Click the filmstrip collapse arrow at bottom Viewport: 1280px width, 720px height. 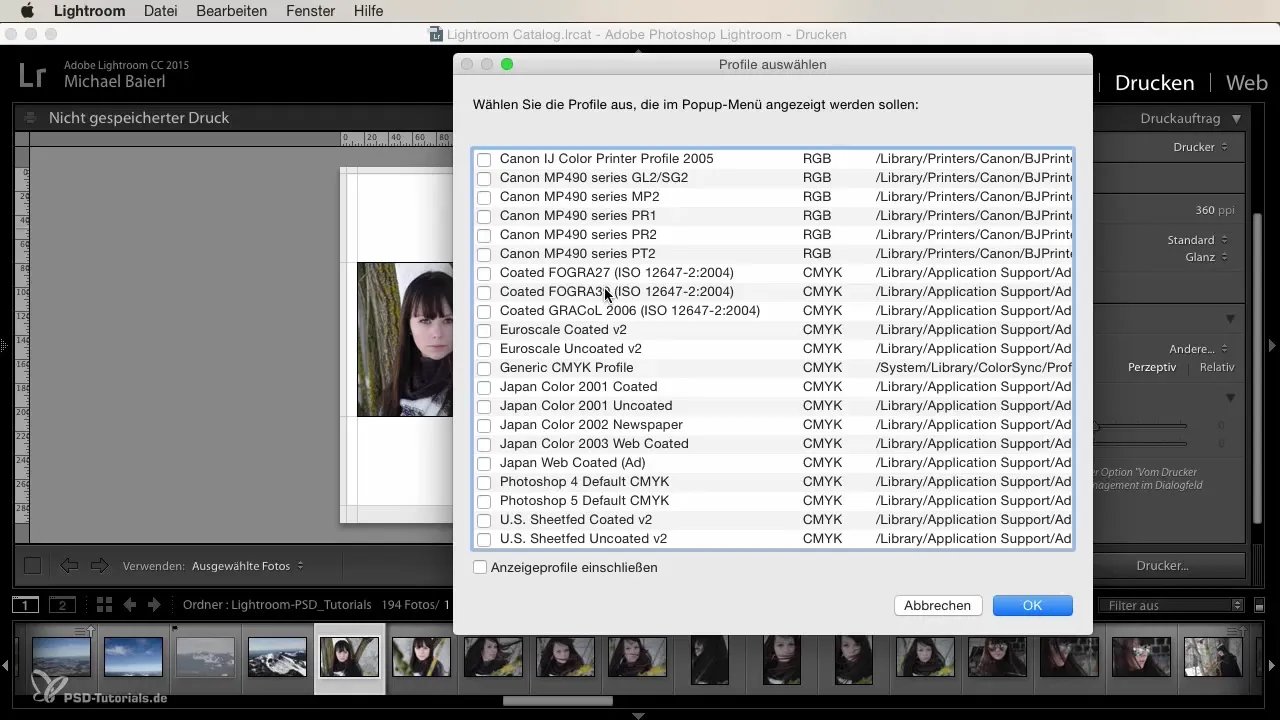(x=639, y=715)
